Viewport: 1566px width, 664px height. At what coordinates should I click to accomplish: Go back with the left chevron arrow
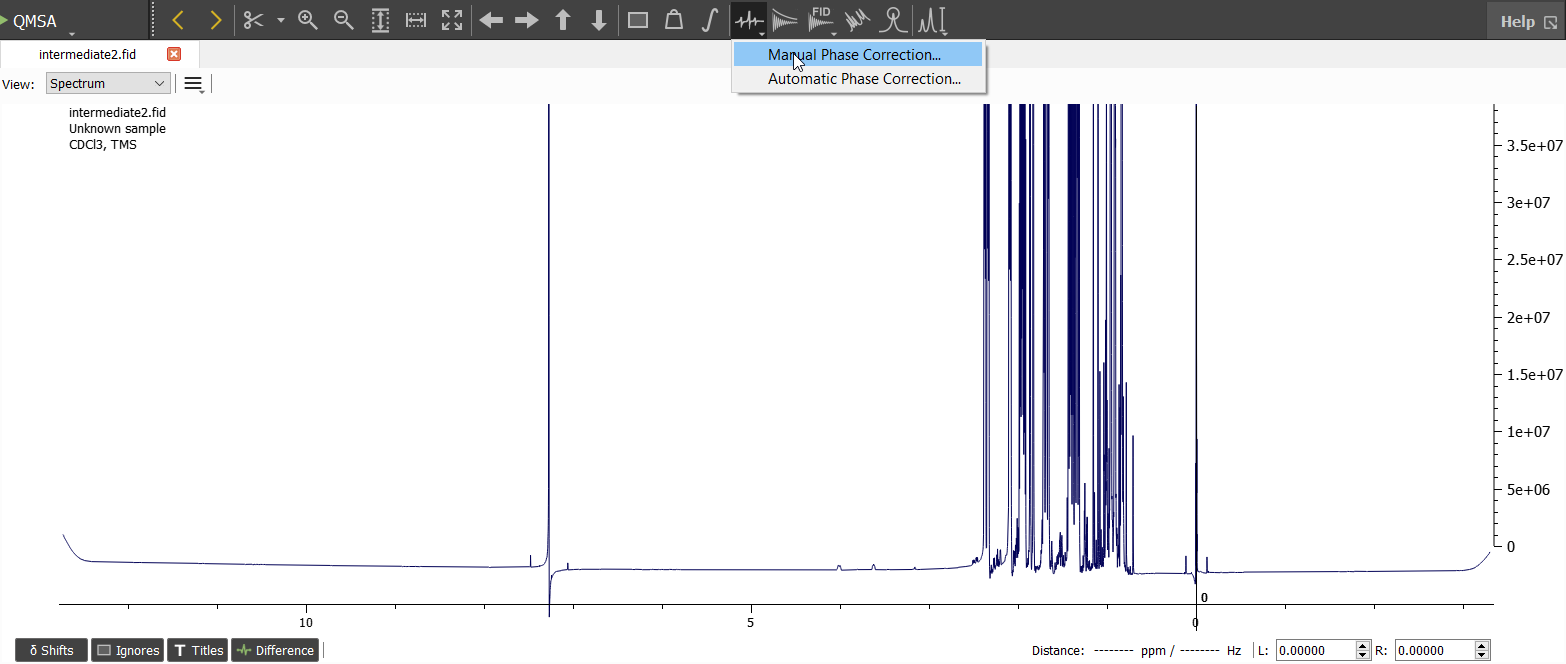click(179, 20)
